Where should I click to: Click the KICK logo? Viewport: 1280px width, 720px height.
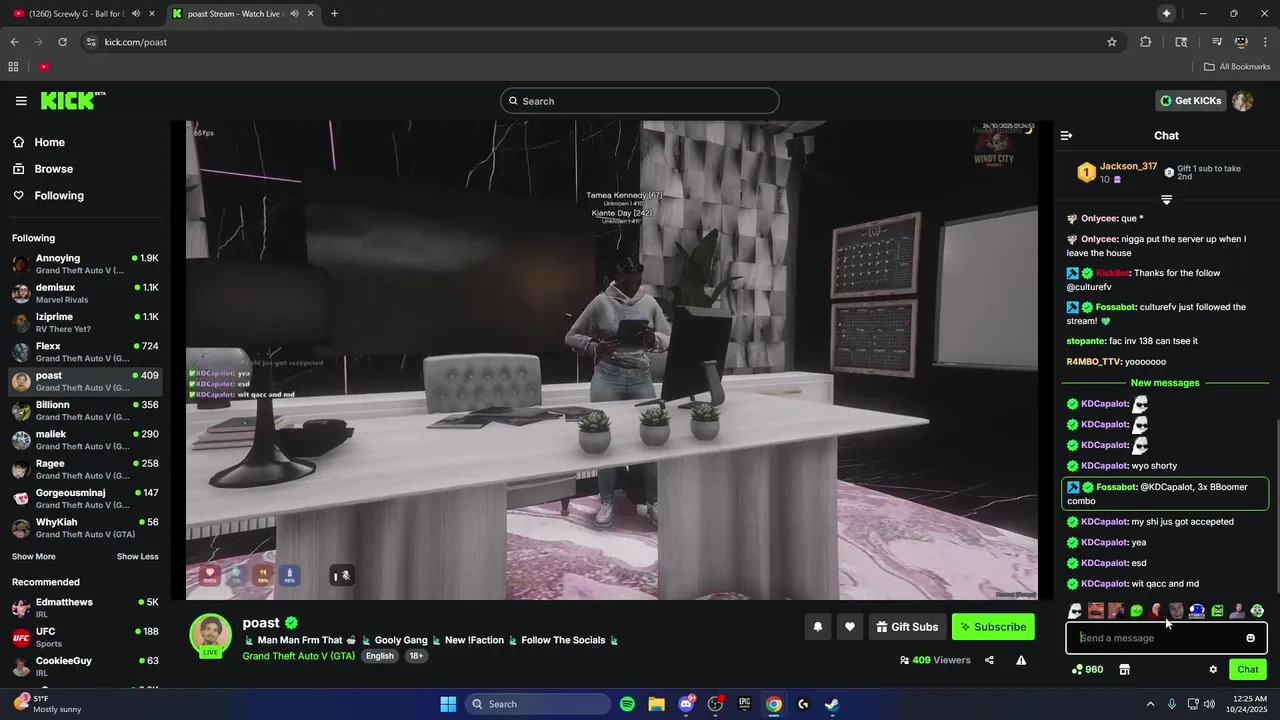(x=72, y=100)
